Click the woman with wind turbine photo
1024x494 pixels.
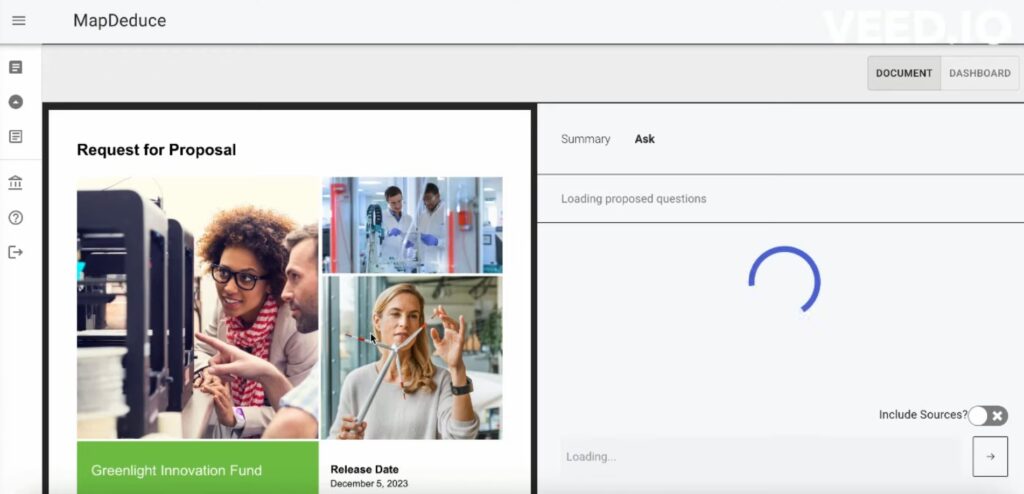tap(412, 357)
